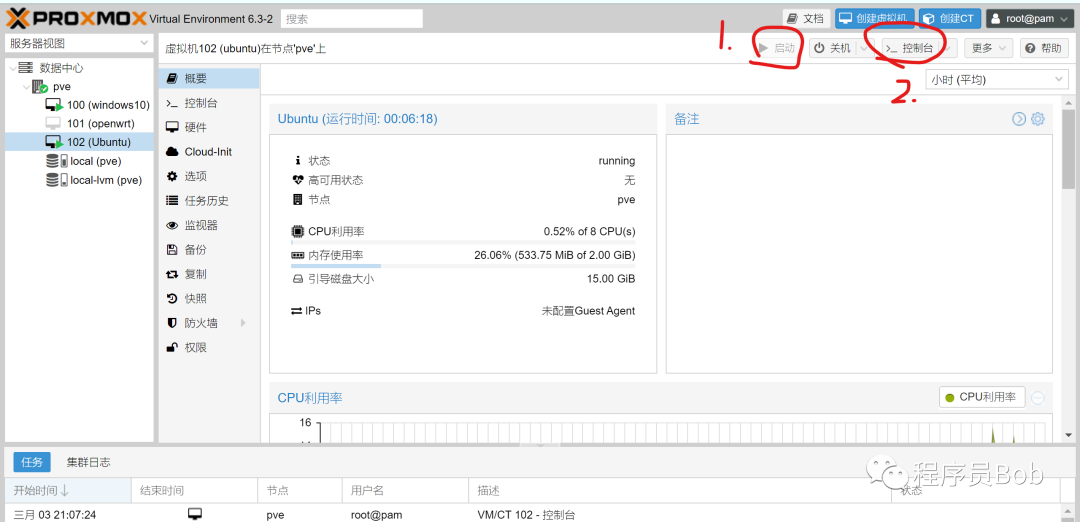Open the top toolbar 控制台 console button
1080x522 pixels.
click(911, 48)
